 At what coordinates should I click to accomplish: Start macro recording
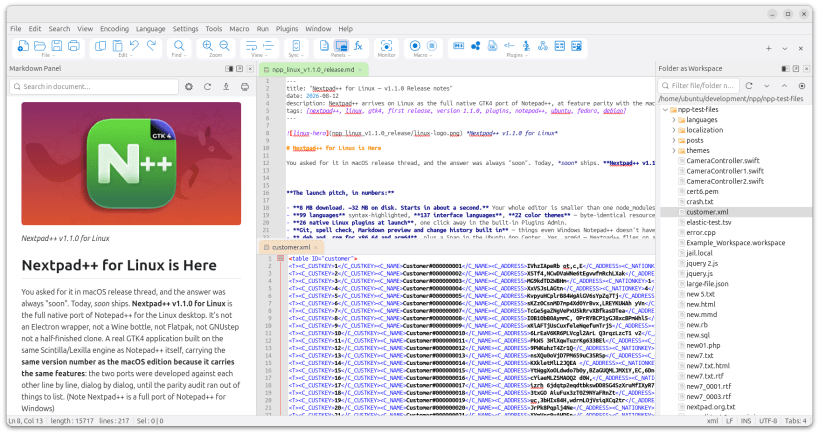(x=415, y=46)
